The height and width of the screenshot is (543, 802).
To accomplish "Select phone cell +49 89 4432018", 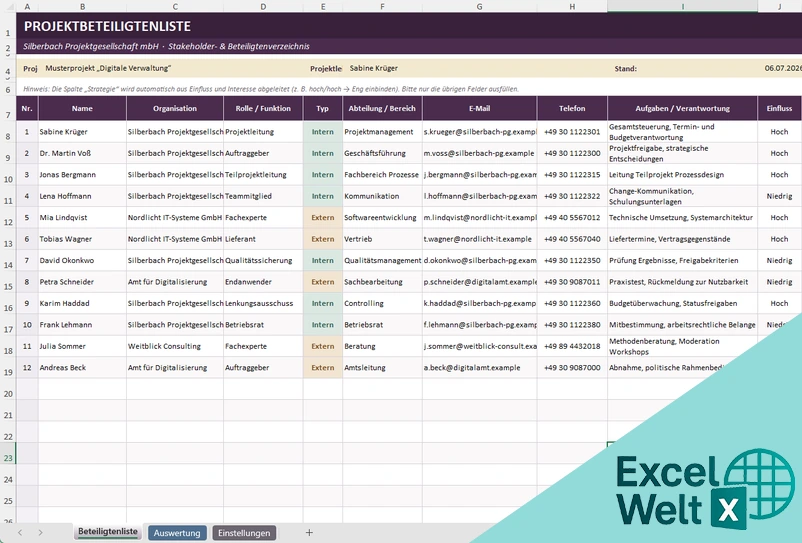I will (572, 346).
